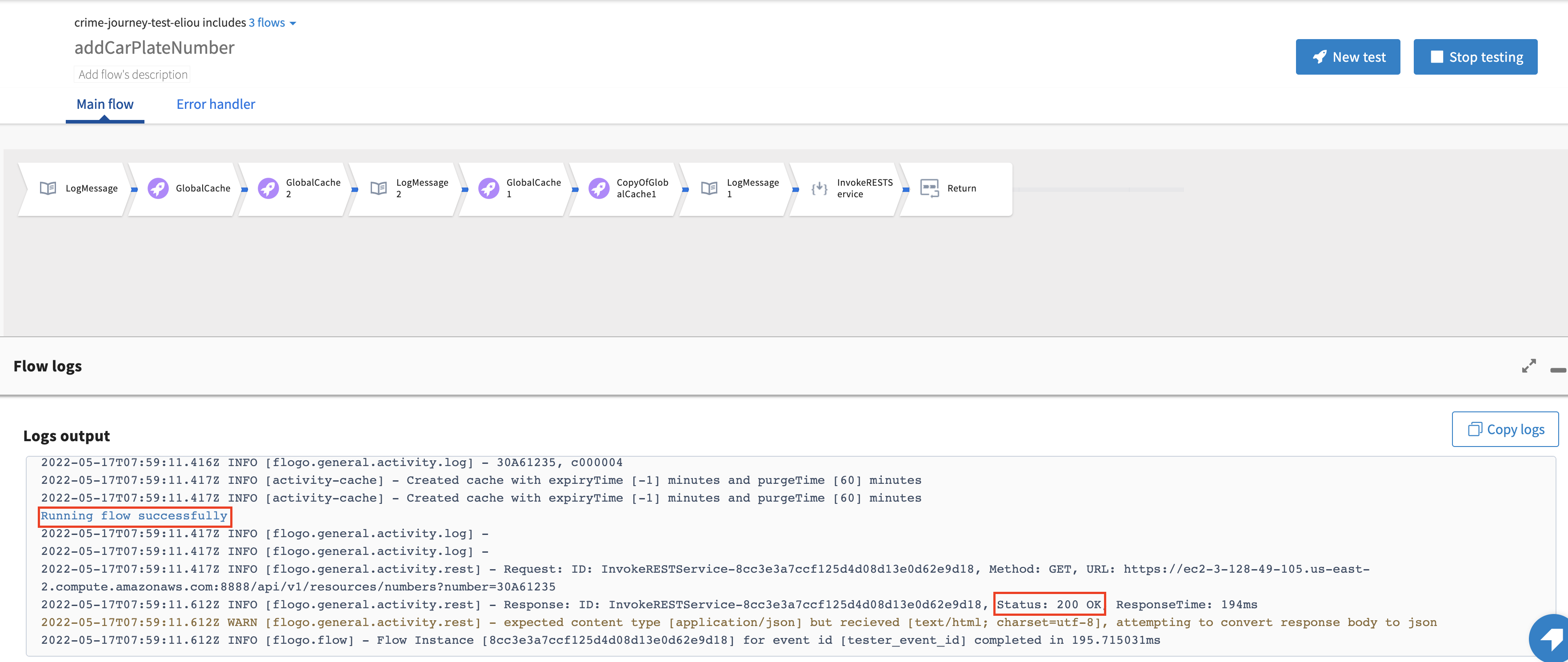Screen dimensions: 1568x662
Task: Click the Logs output heading
Action: coord(66,436)
